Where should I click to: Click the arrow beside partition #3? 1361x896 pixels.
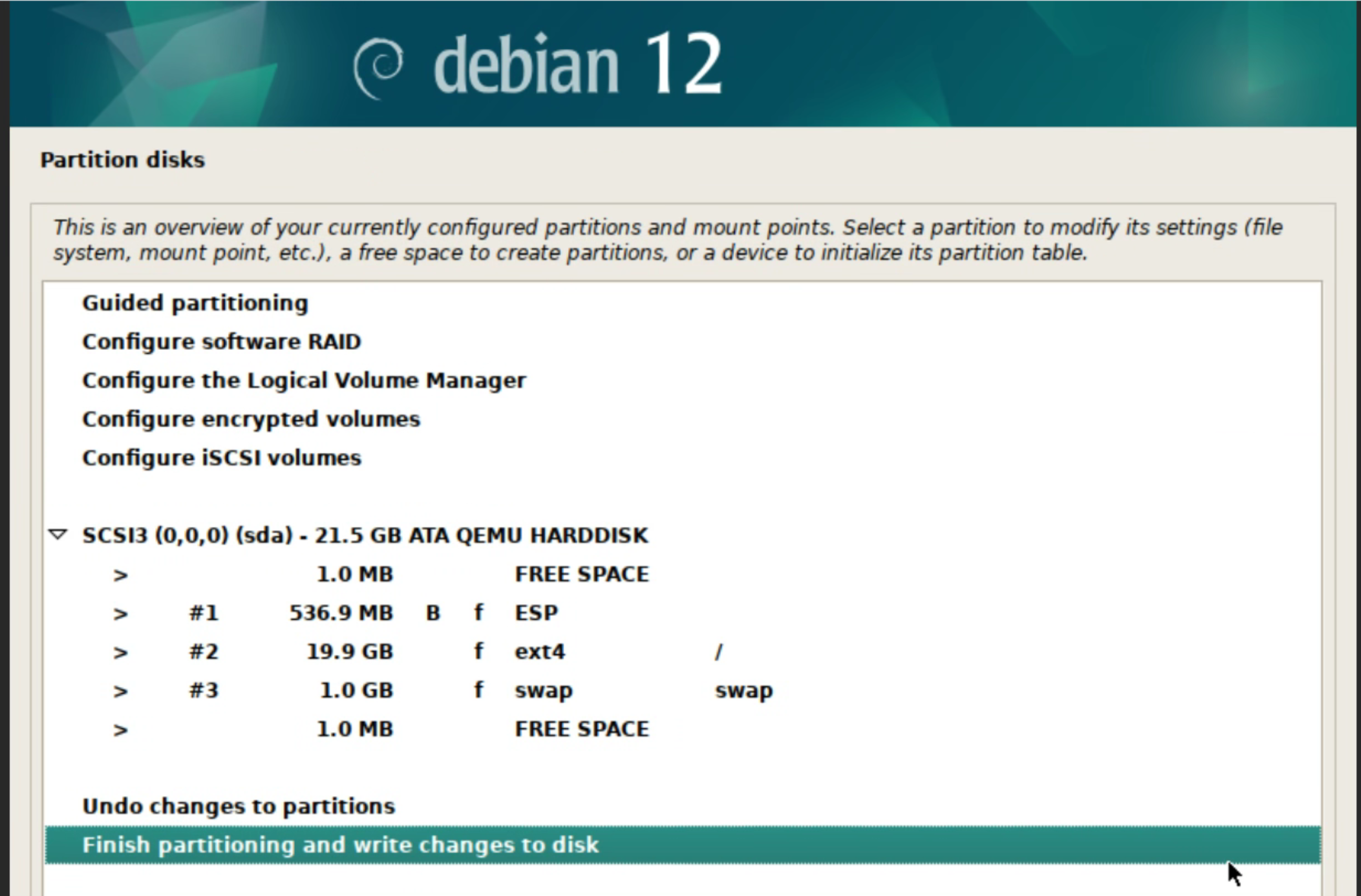[120, 691]
